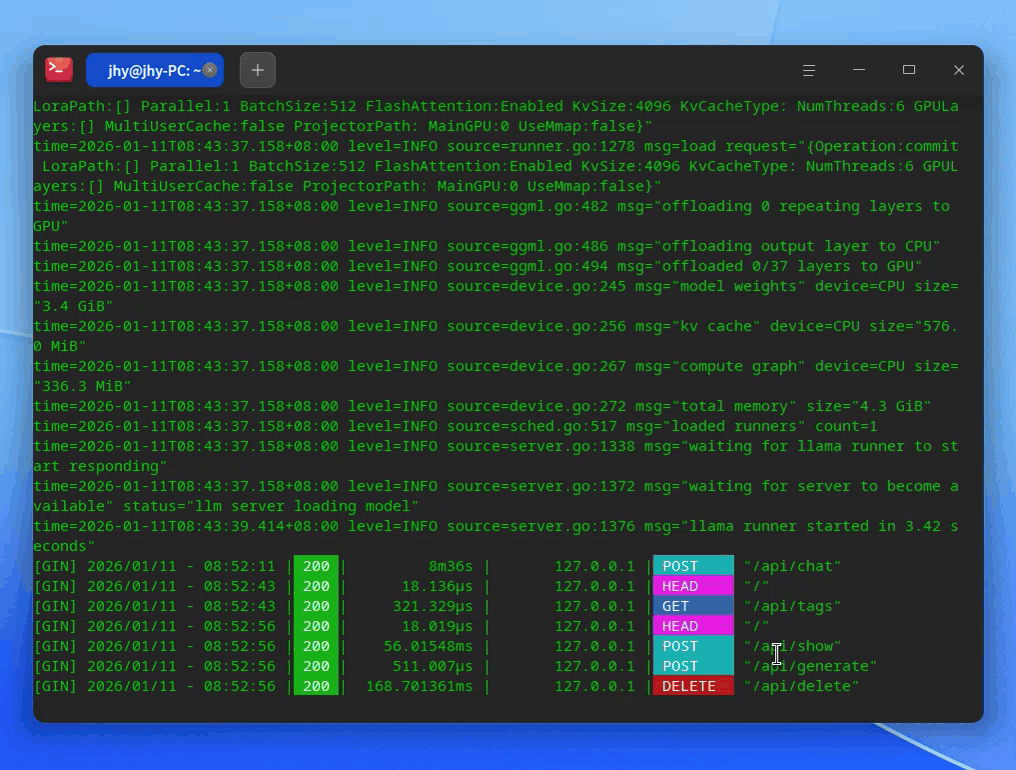The image size is (1016, 770).
Task: Click the 511.007µs duration value
Action: pos(432,666)
